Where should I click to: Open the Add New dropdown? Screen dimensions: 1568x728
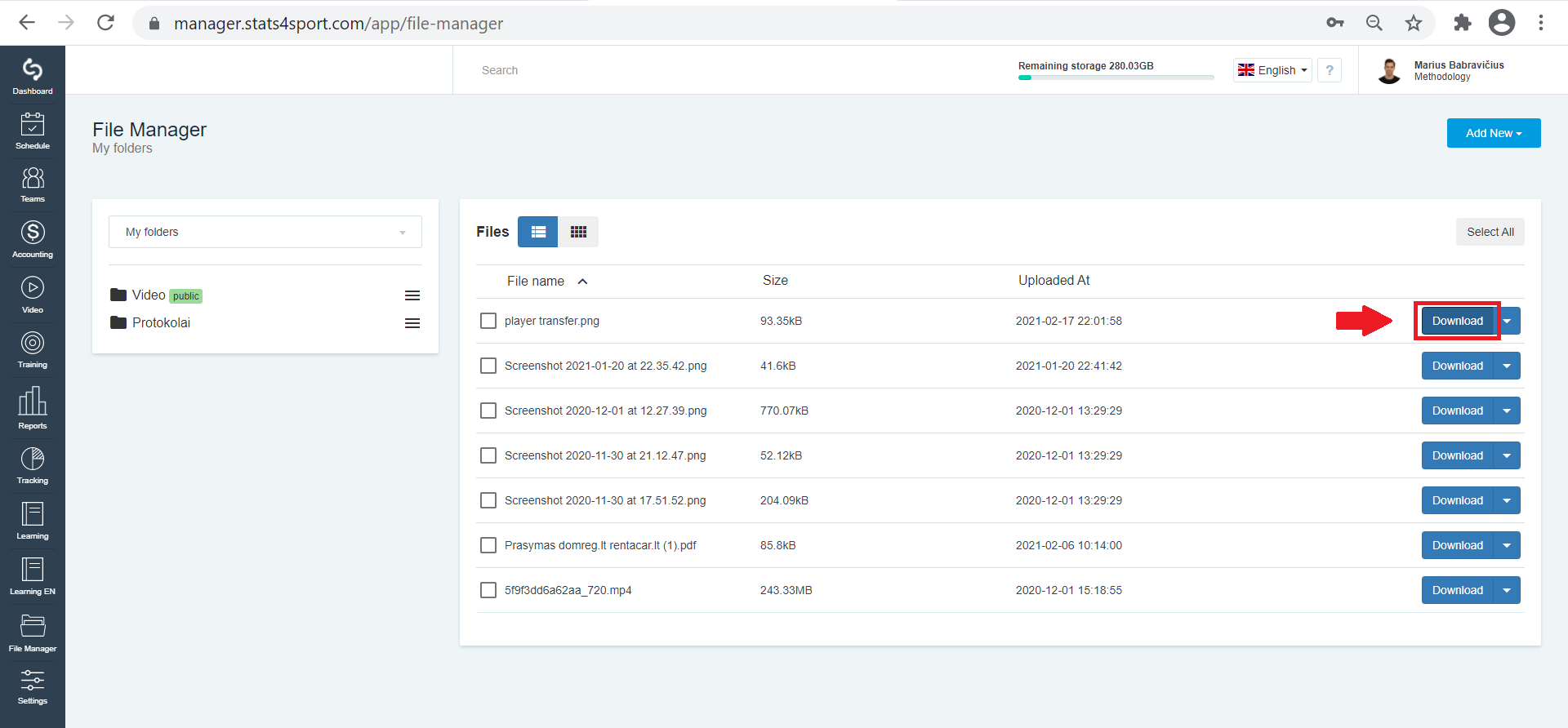tap(1494, 133)
